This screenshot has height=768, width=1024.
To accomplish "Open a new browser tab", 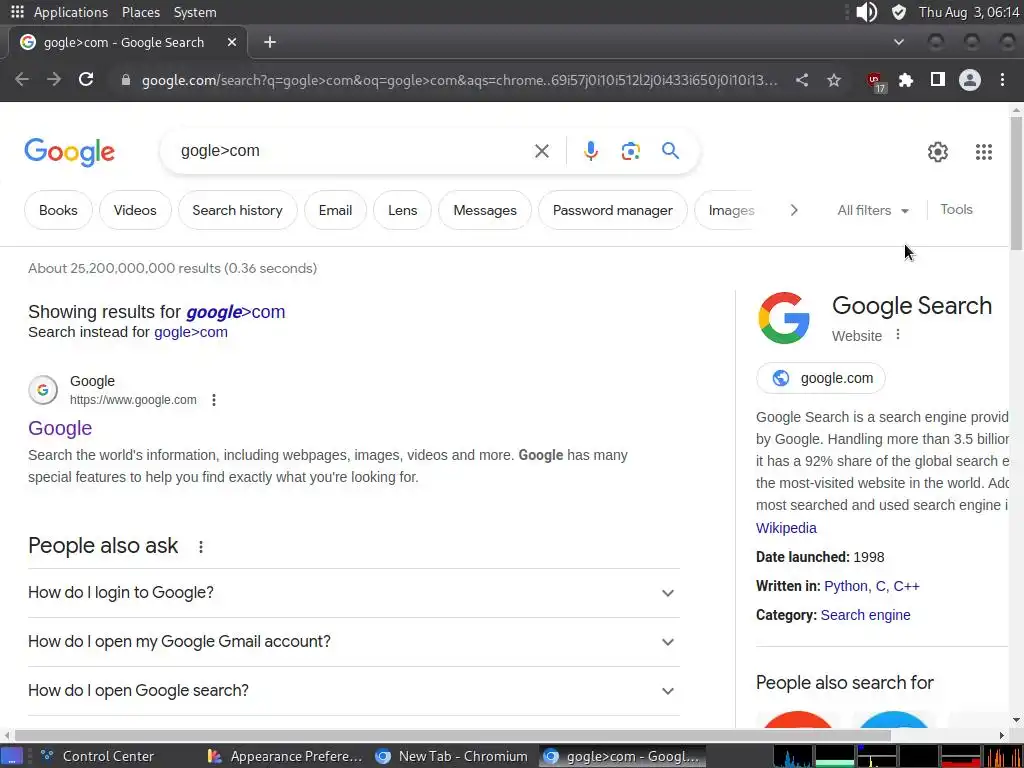I will [x=270, y=42].
